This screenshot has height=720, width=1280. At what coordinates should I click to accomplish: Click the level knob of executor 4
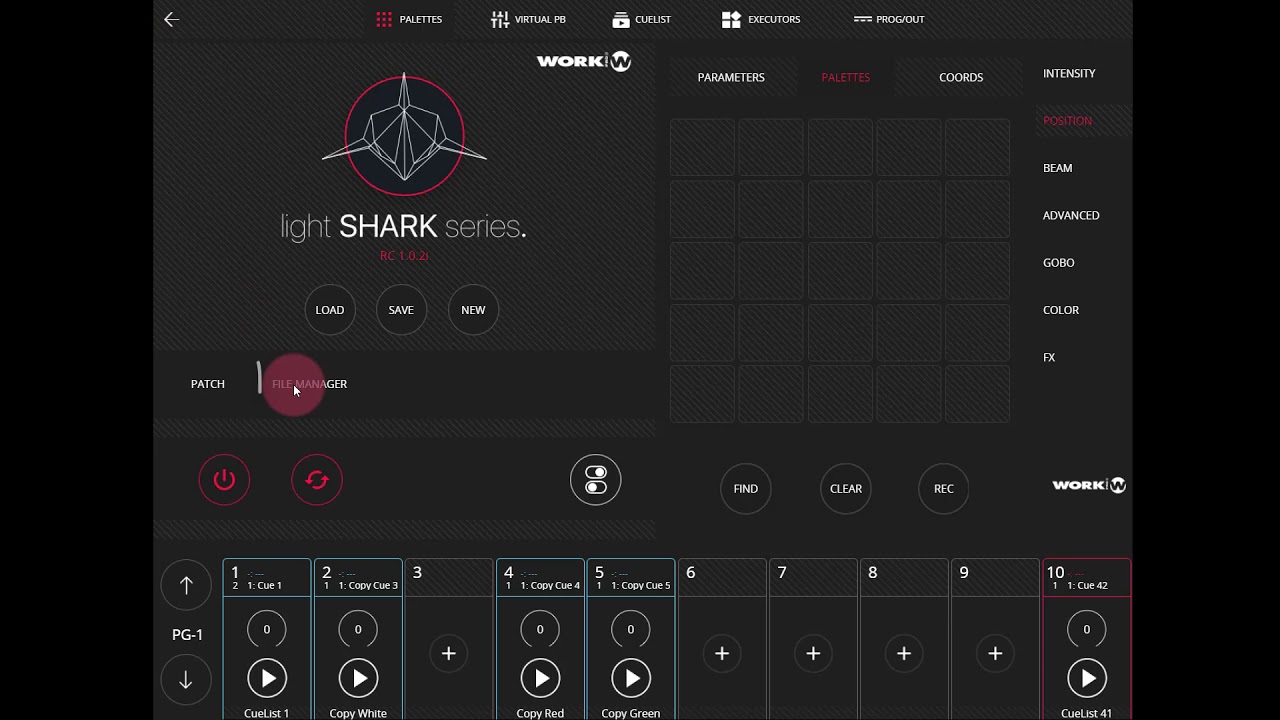(540, 629)
